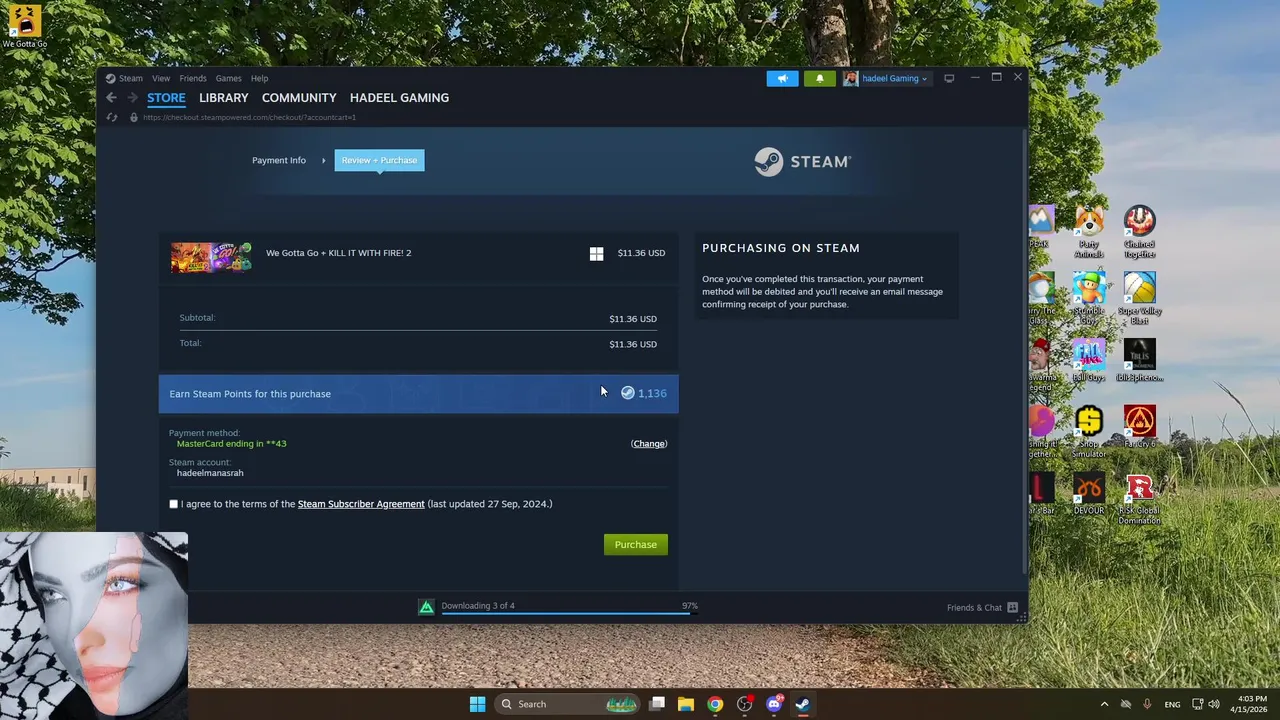Open Super Volley Blast desktop shortcut

tap(1139, 298)
